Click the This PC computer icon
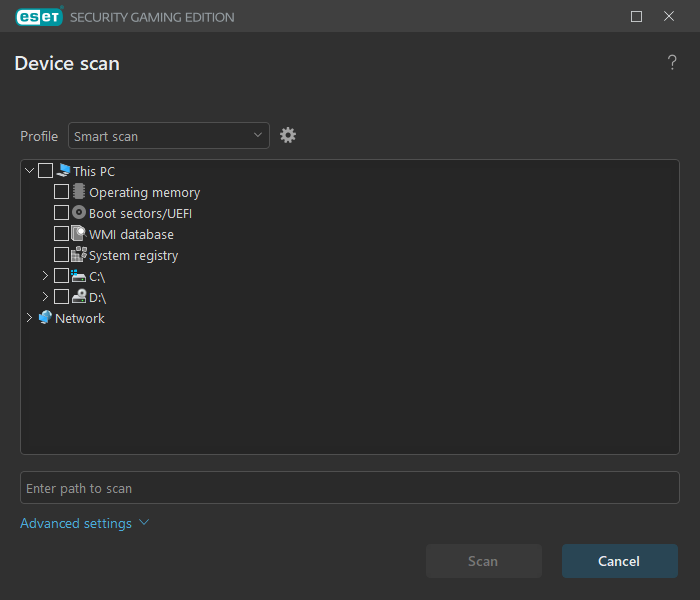This screenshot has height=600, width=700. tap(63, 170)
